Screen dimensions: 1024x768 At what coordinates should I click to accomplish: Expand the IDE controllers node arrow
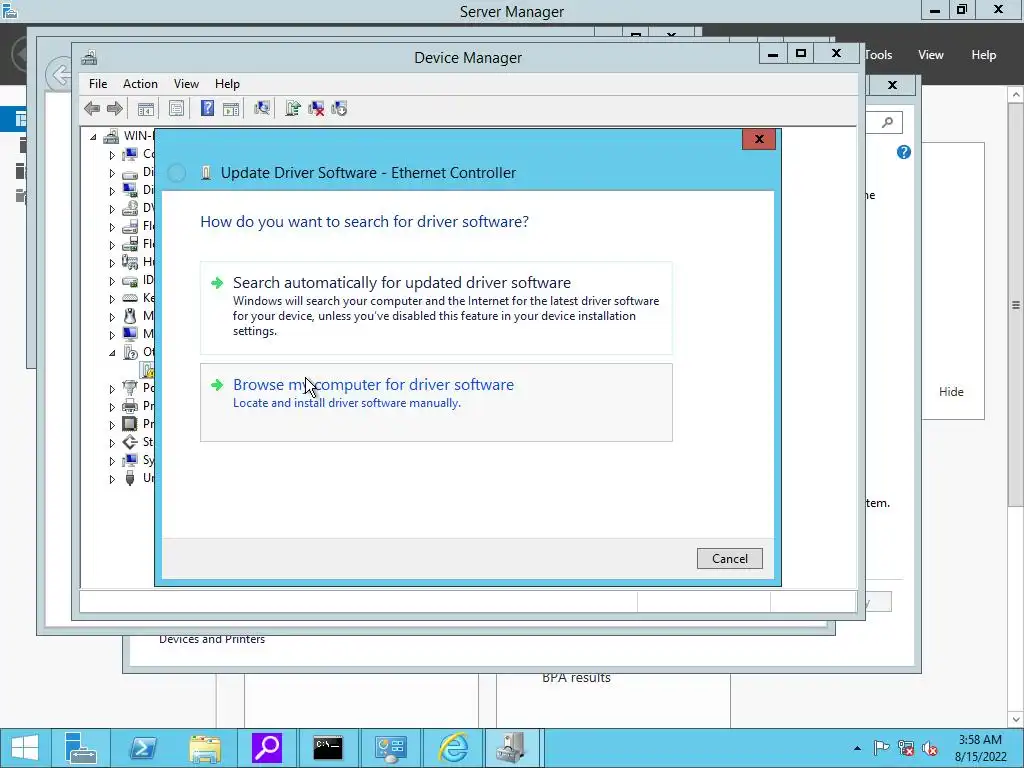tap(112, 281)
